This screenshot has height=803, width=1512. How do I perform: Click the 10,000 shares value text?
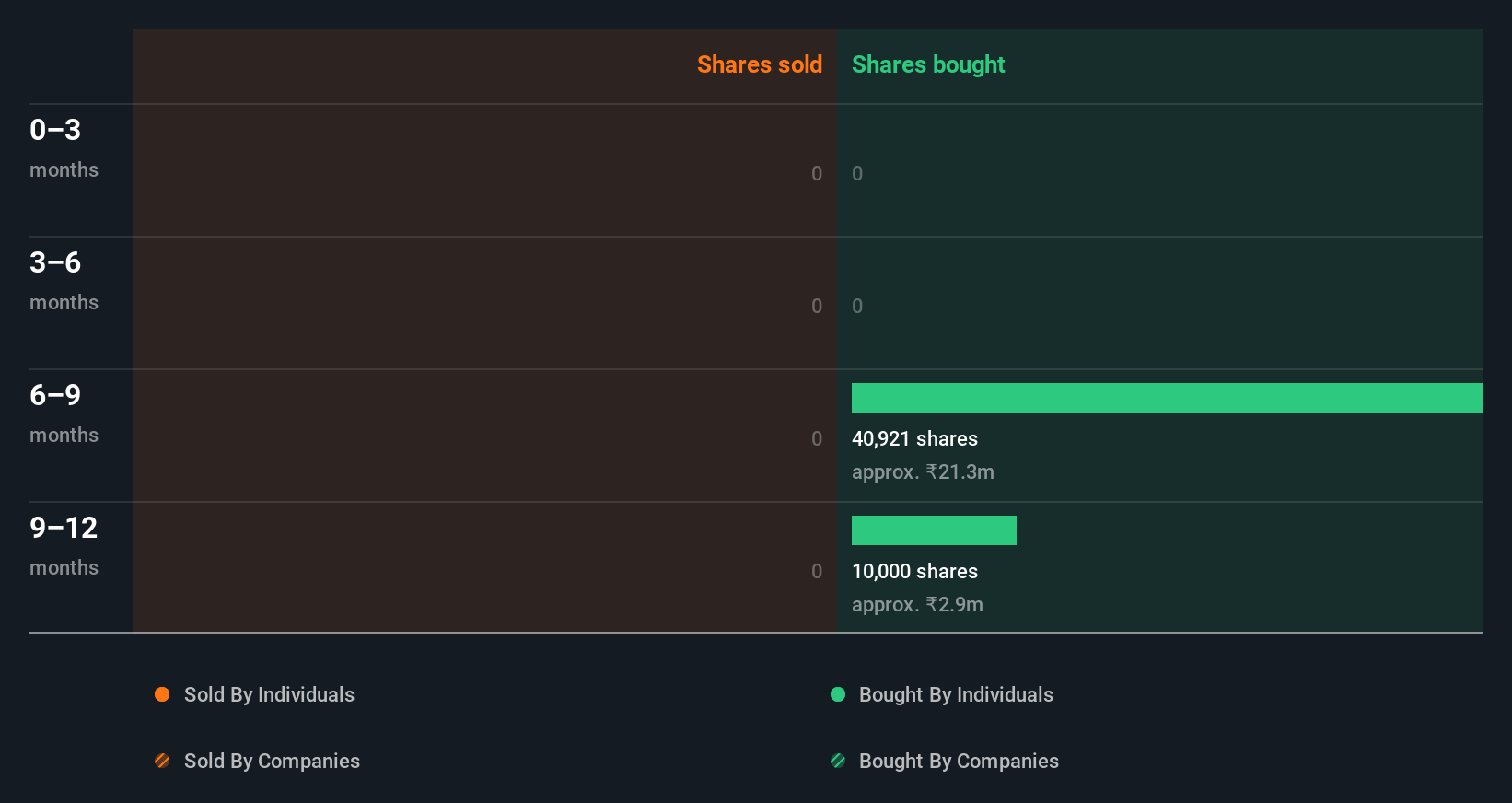[x=914, y=571]
